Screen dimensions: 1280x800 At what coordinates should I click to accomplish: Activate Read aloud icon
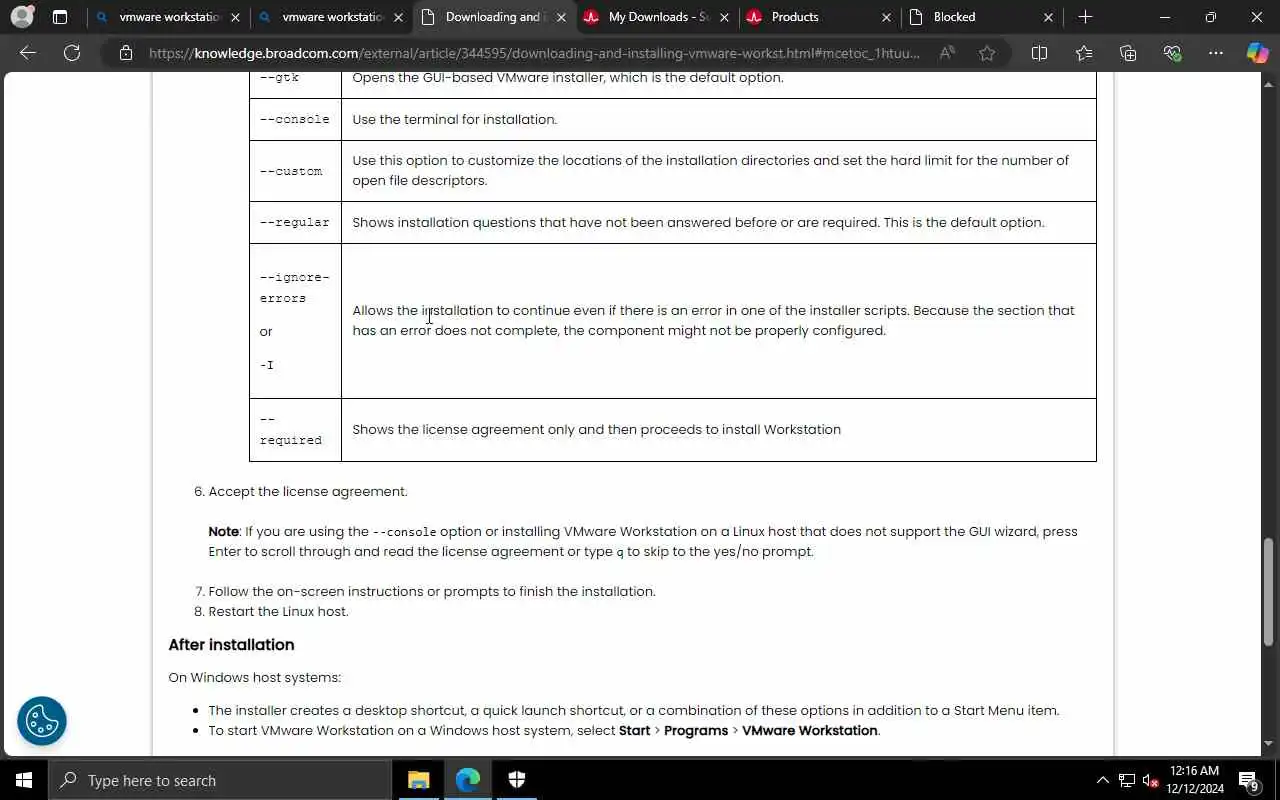click(x=947, y=53)
